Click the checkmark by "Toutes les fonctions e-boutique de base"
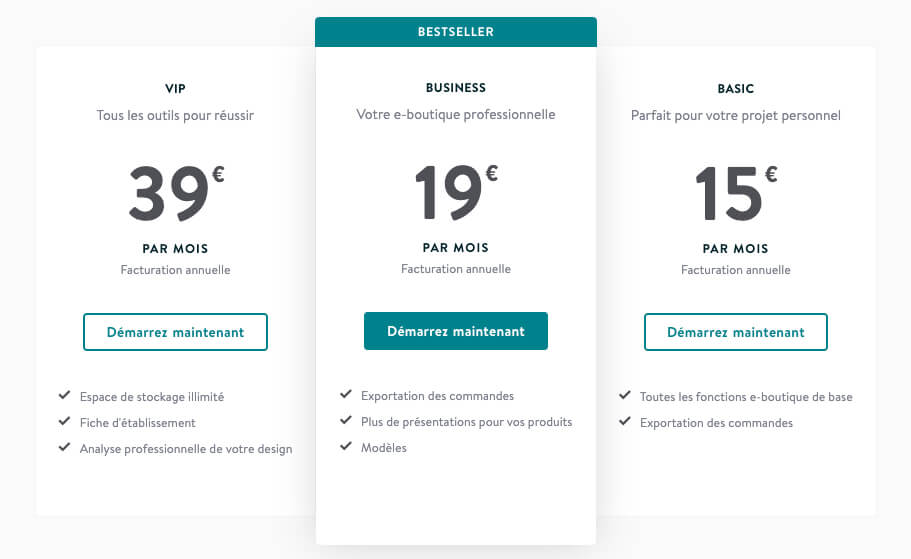 click(x=625, y=396)
